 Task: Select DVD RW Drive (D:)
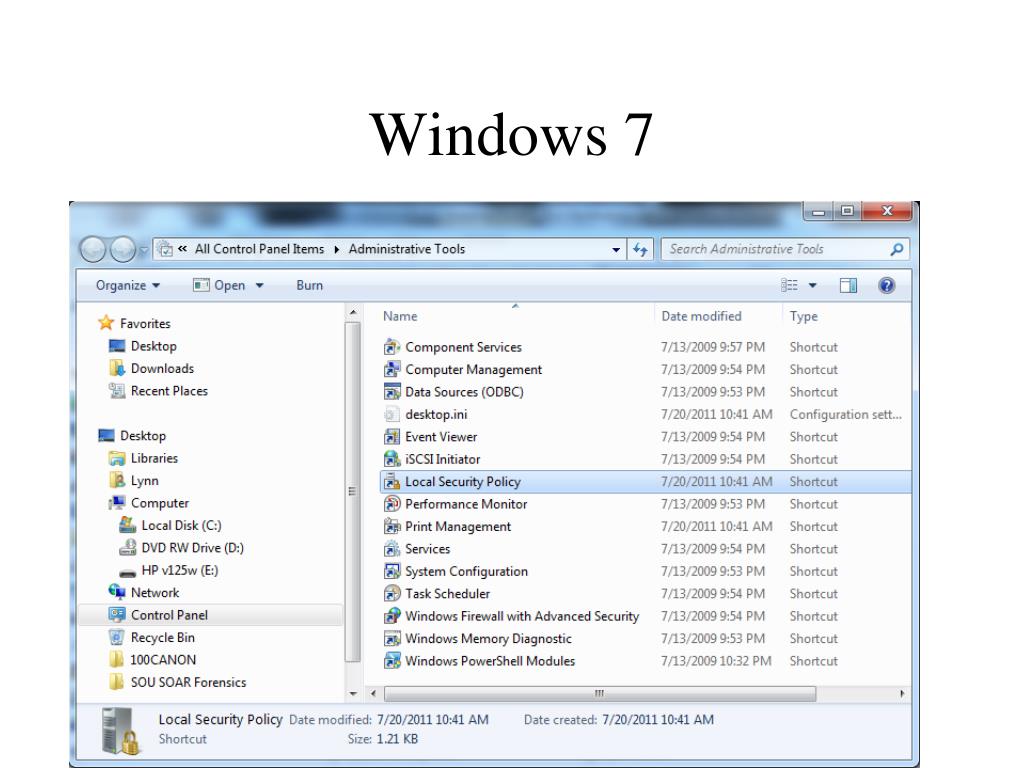pyautogui.click(x=192, y=548)
